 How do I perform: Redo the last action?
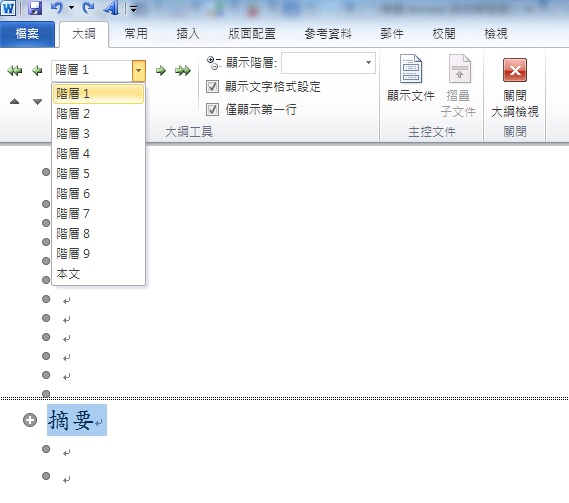tap(88, 8)
